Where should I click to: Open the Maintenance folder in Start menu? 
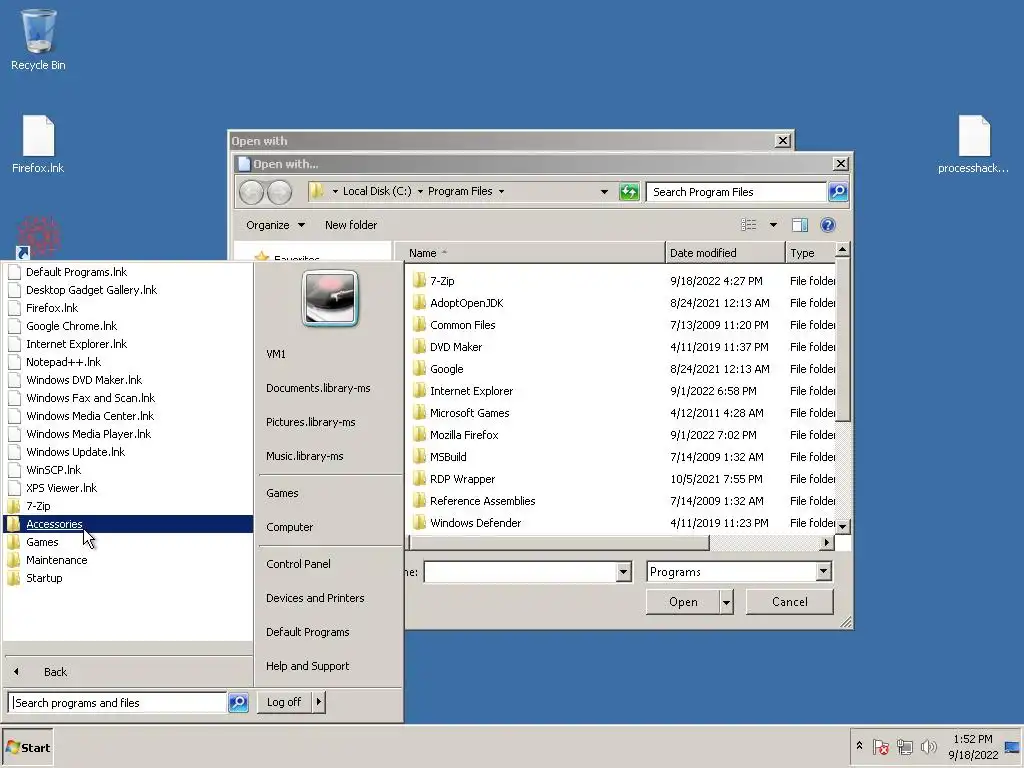56,560
